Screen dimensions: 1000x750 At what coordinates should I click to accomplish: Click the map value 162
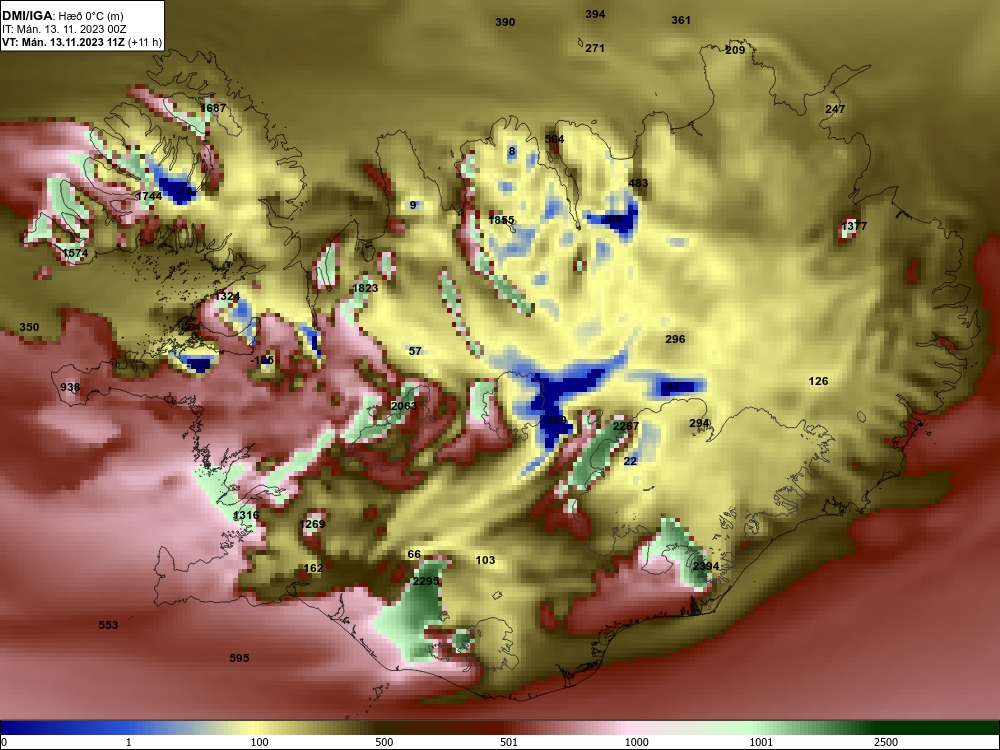(x=313, y=568)
